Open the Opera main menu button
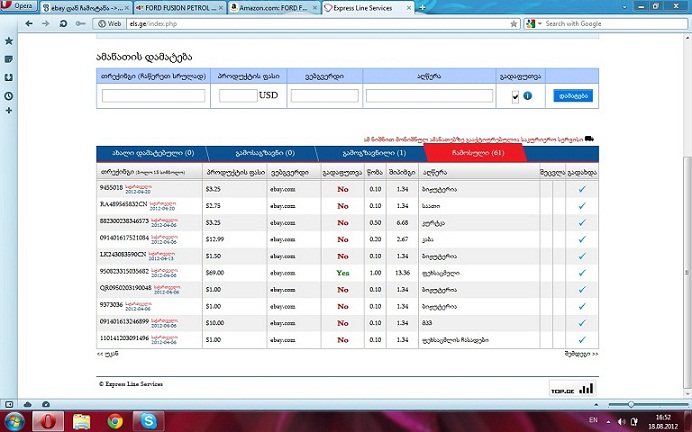This screenshot has width=692, height=432. (18, 6)
